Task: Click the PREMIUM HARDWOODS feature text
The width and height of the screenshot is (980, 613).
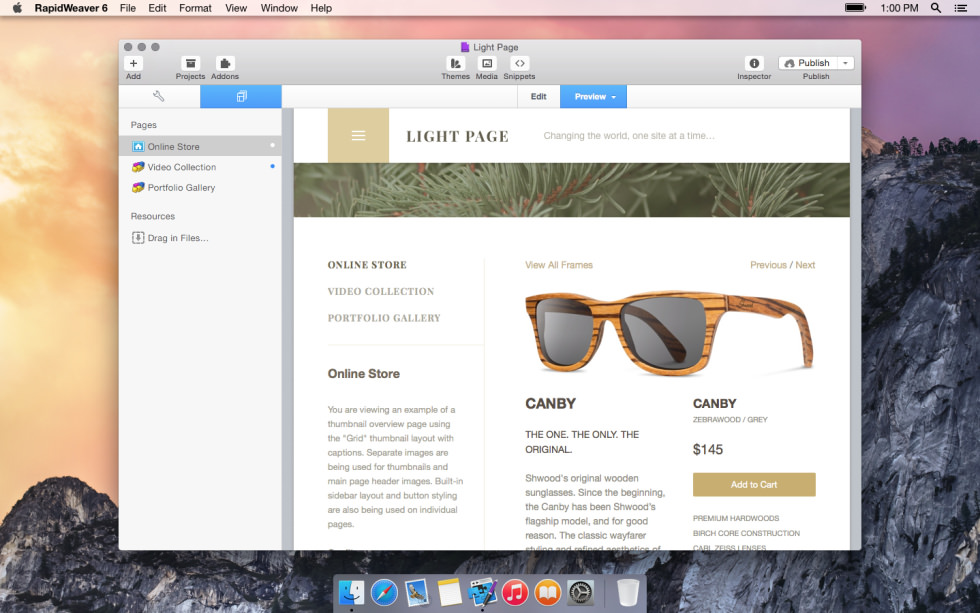Action: click(x=736, y=518)
